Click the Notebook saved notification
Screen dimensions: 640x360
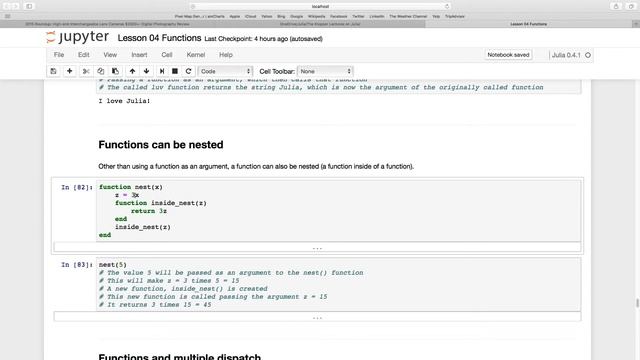point(508,55)
